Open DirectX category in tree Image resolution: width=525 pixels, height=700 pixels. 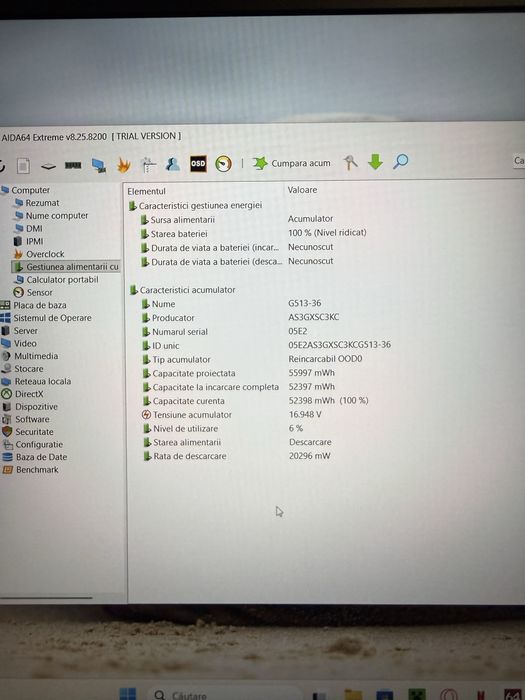[23, 394]
